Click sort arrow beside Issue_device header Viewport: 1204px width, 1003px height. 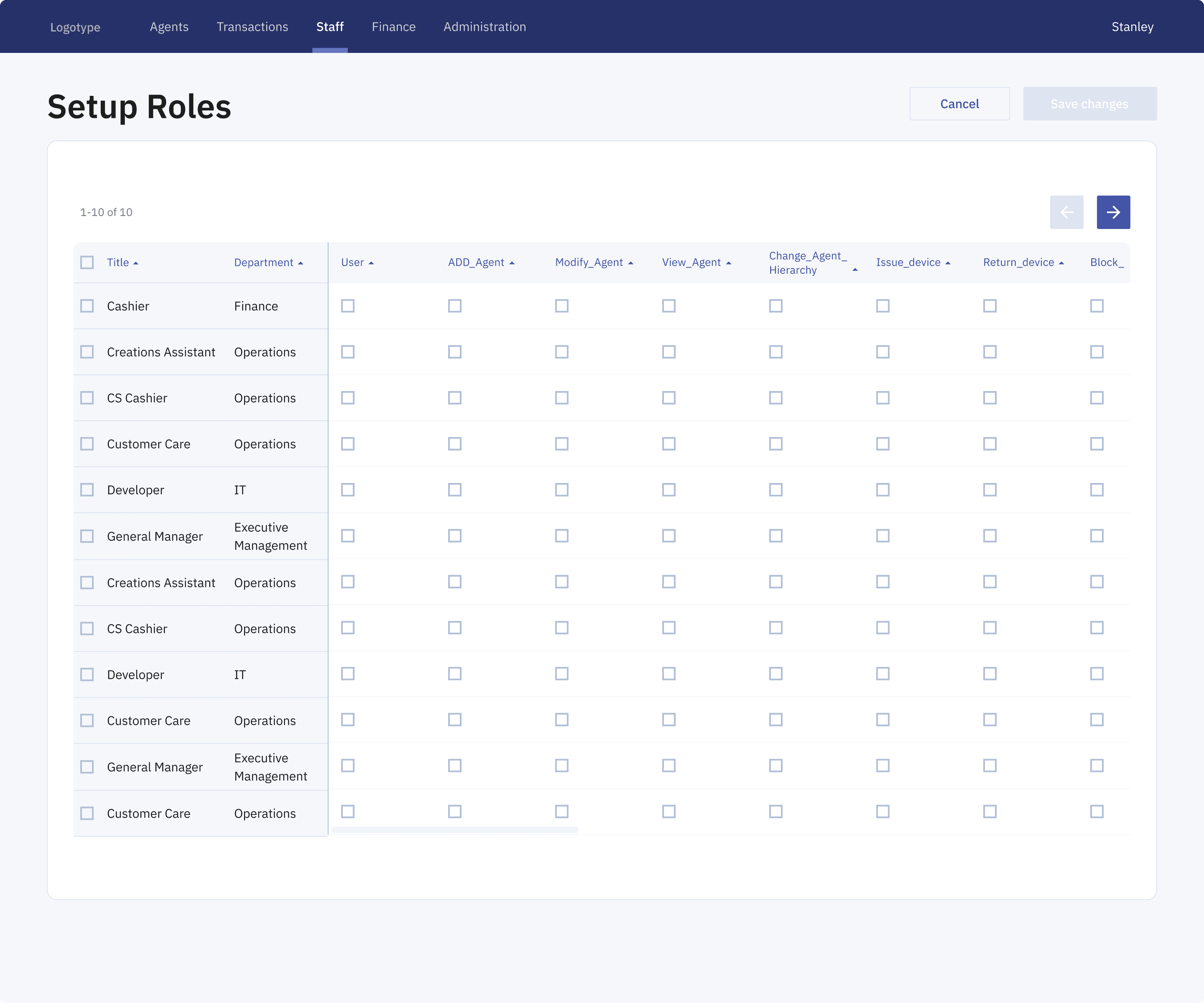948,263
